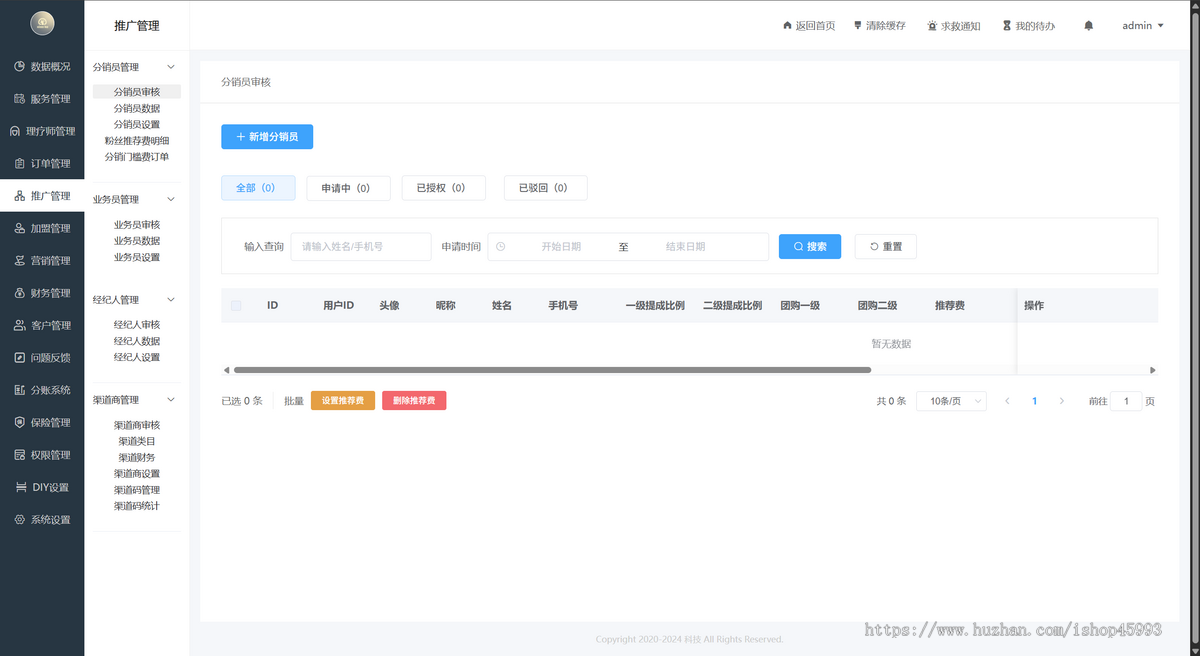
Task: Click 清除缓存 in the top bar
Action: click(x=879, y=25)
